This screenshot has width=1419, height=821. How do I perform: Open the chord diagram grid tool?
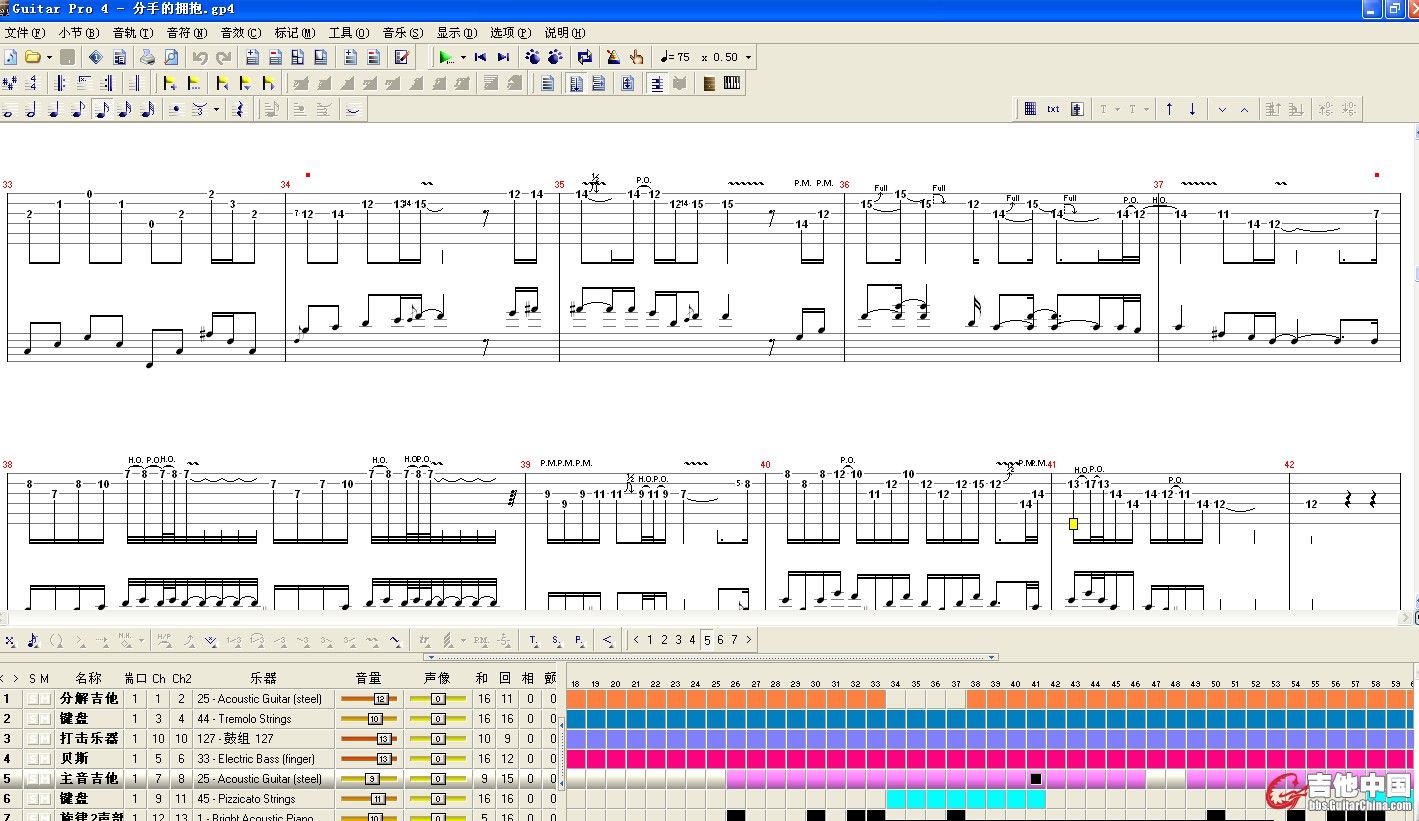point(1030,109)
